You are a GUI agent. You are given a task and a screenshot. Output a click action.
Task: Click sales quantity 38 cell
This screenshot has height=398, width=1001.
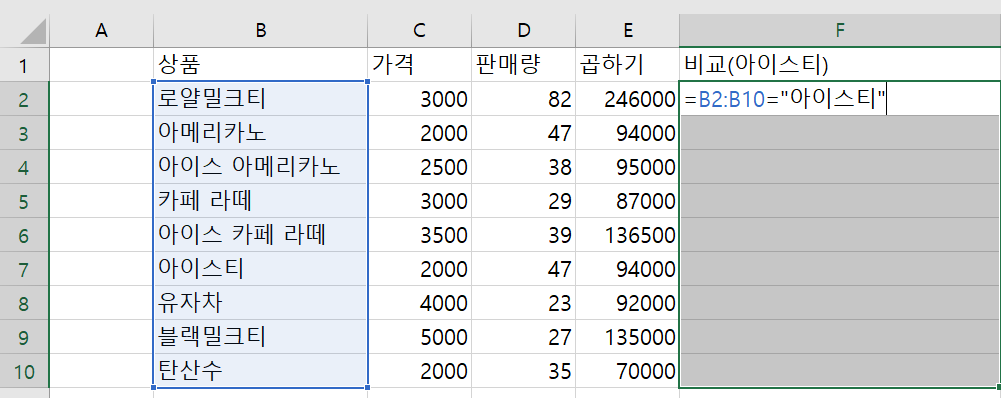(x=523, y=167)
